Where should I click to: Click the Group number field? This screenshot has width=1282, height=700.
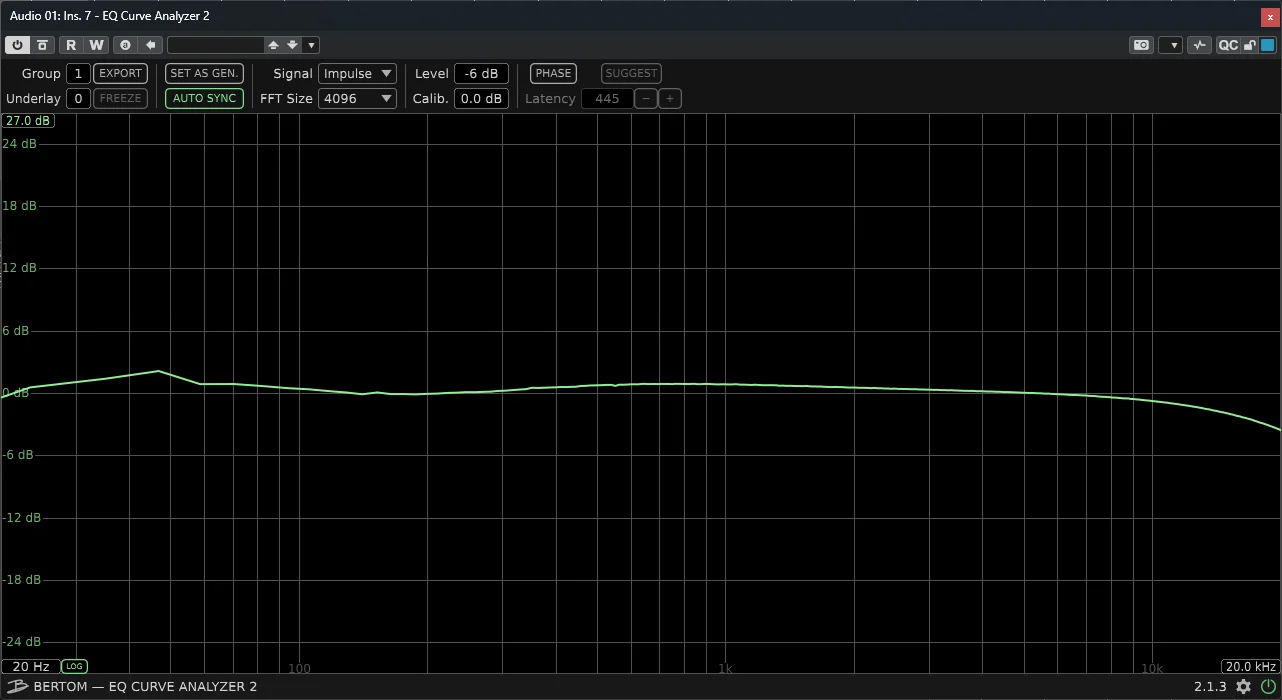pyautogui.click(x=78, y=73)
